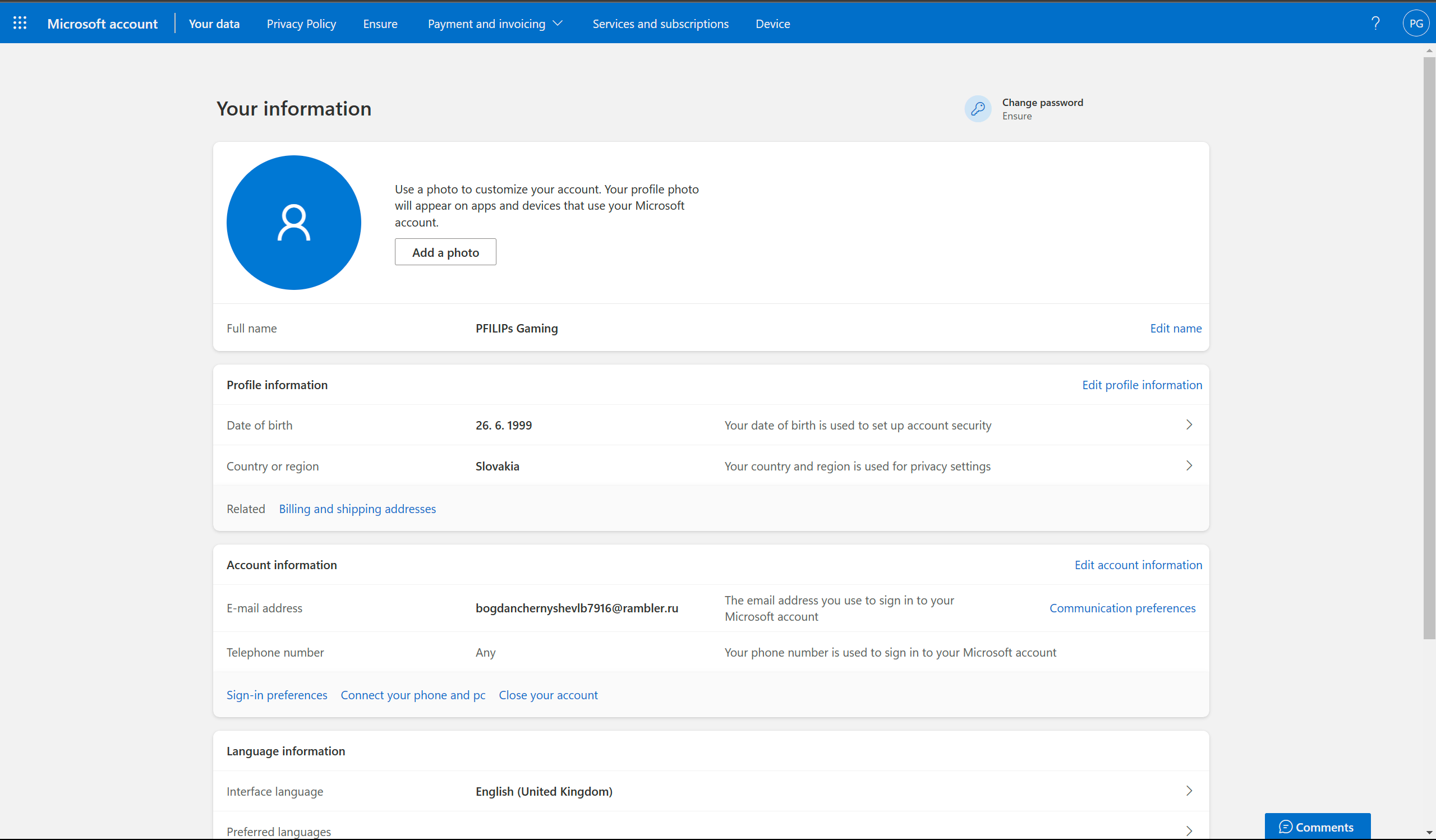1436x840 pixels.
Task: Open Billing and shipping addresses
Action: (357, 509)
